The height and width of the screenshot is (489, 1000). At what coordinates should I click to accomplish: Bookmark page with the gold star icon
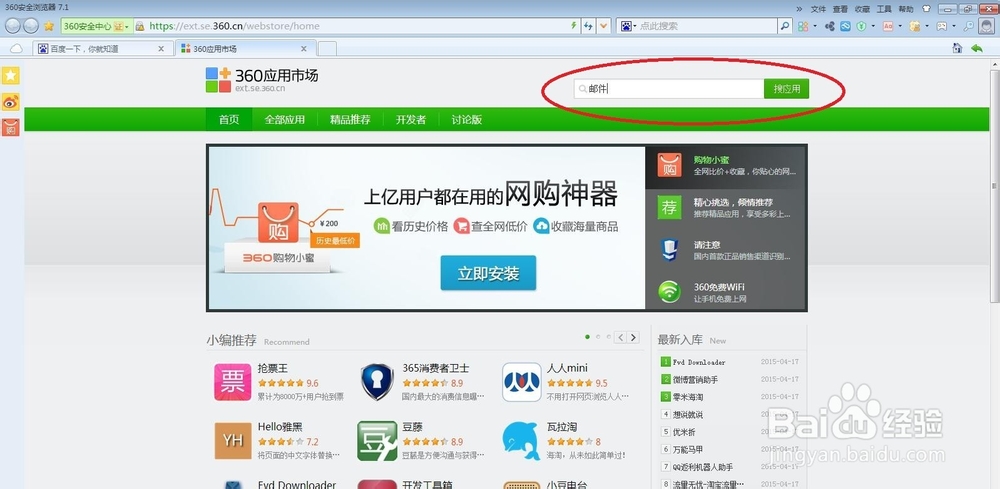49,26
